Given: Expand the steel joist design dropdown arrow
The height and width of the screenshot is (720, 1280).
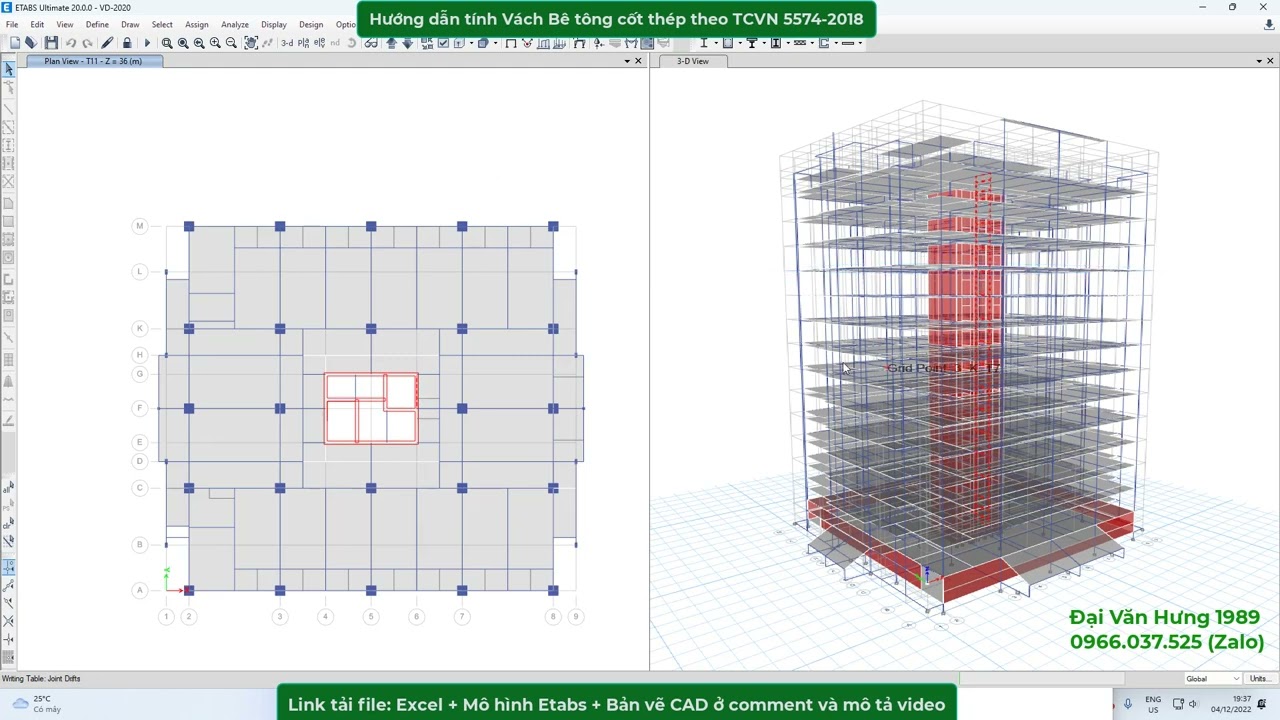Looking at the screenshot, I should (x=812, y=43).
